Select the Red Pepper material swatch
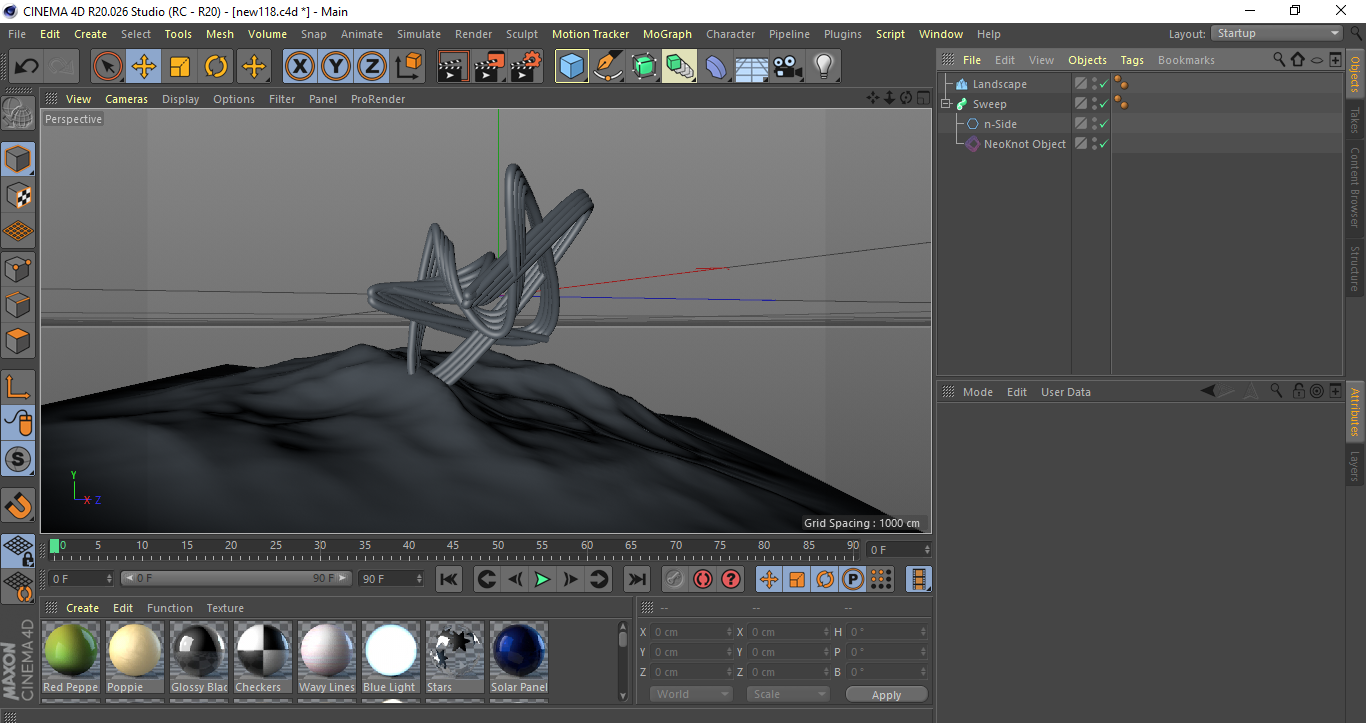 (71, 657)
